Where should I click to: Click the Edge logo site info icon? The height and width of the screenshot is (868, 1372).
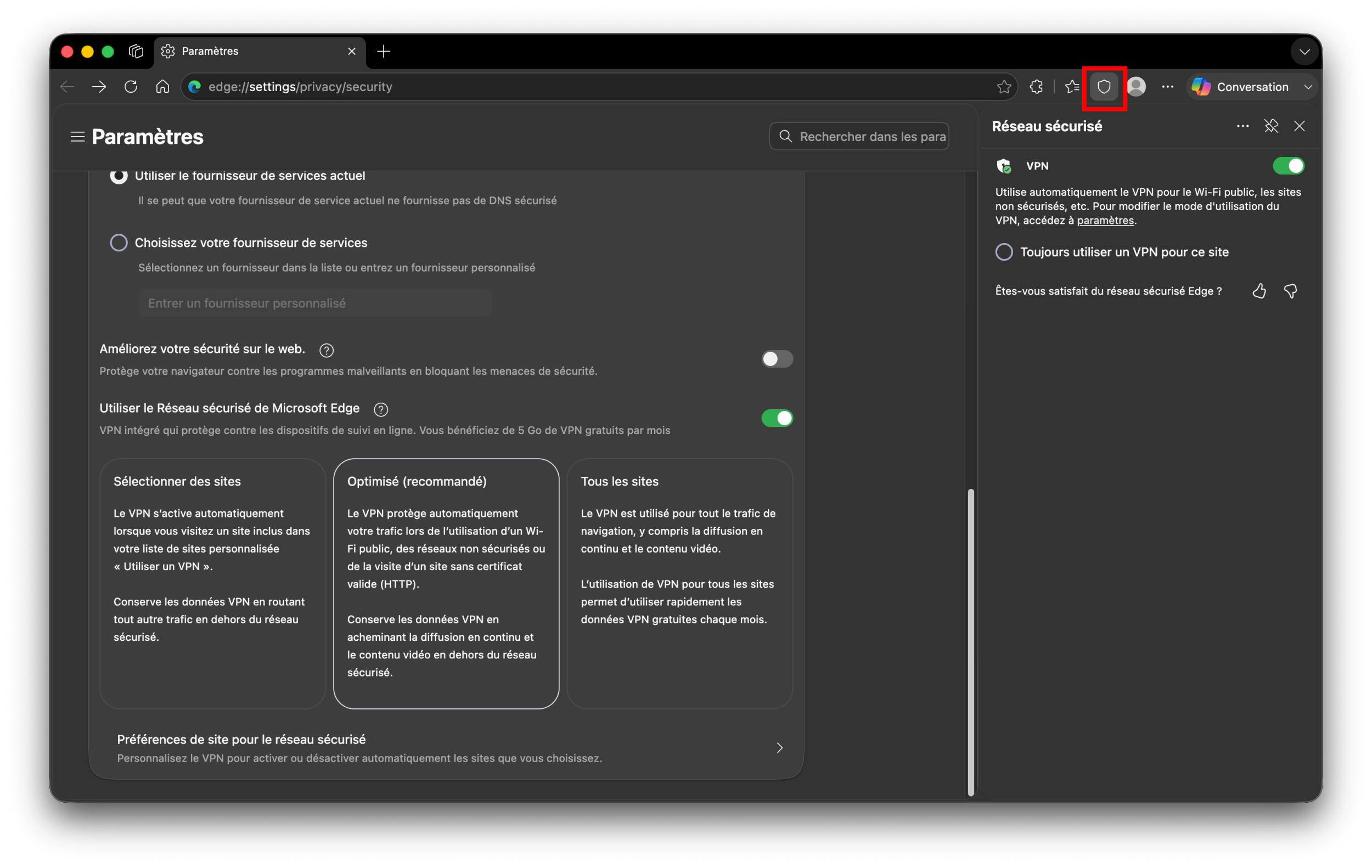tap(195, 87)
